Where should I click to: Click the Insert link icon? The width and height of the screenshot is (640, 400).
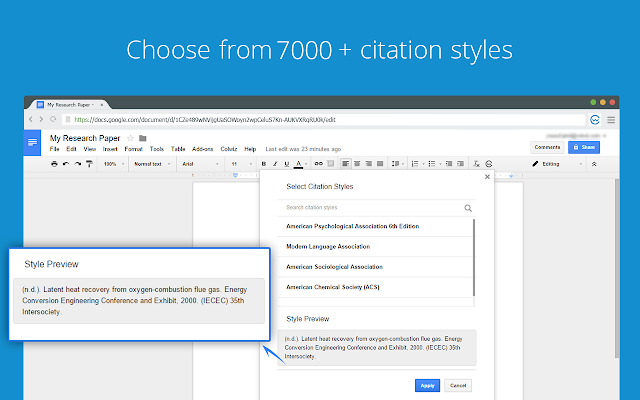tap(318, 164)
